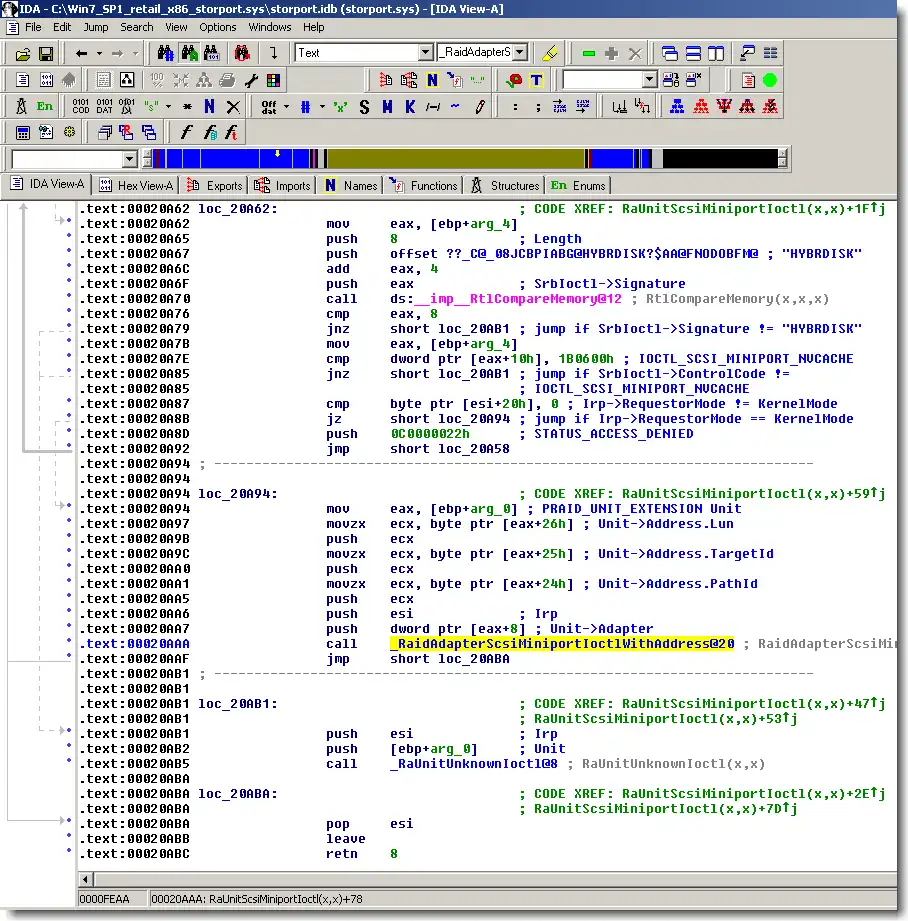
Task: Click the semicolon repeatable comment icon
Action: tap(538, 107)
